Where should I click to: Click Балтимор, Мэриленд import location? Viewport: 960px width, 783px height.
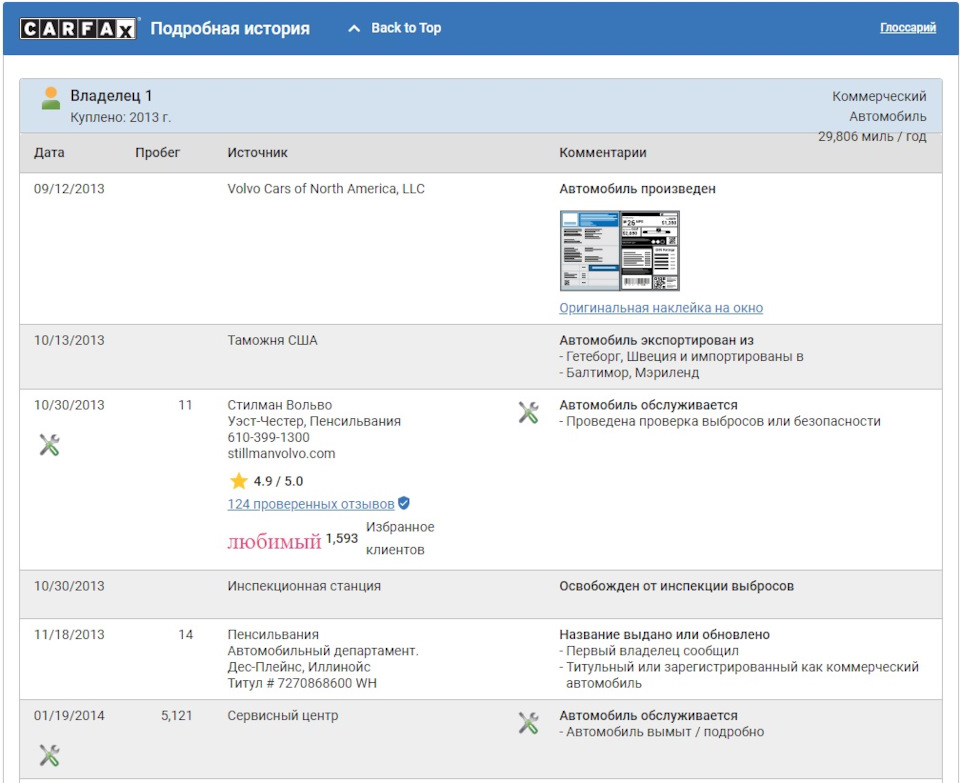pos(632,372)
